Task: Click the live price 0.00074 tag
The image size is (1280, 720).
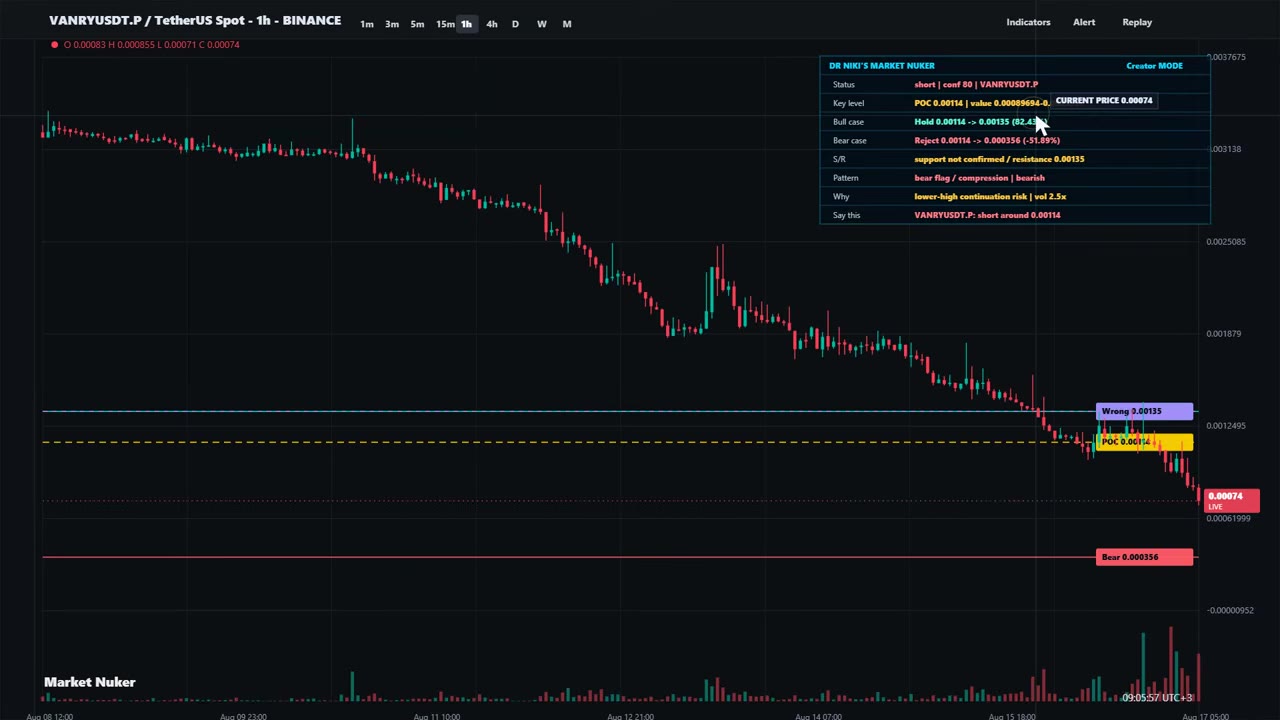Action: coord(1232,500)
